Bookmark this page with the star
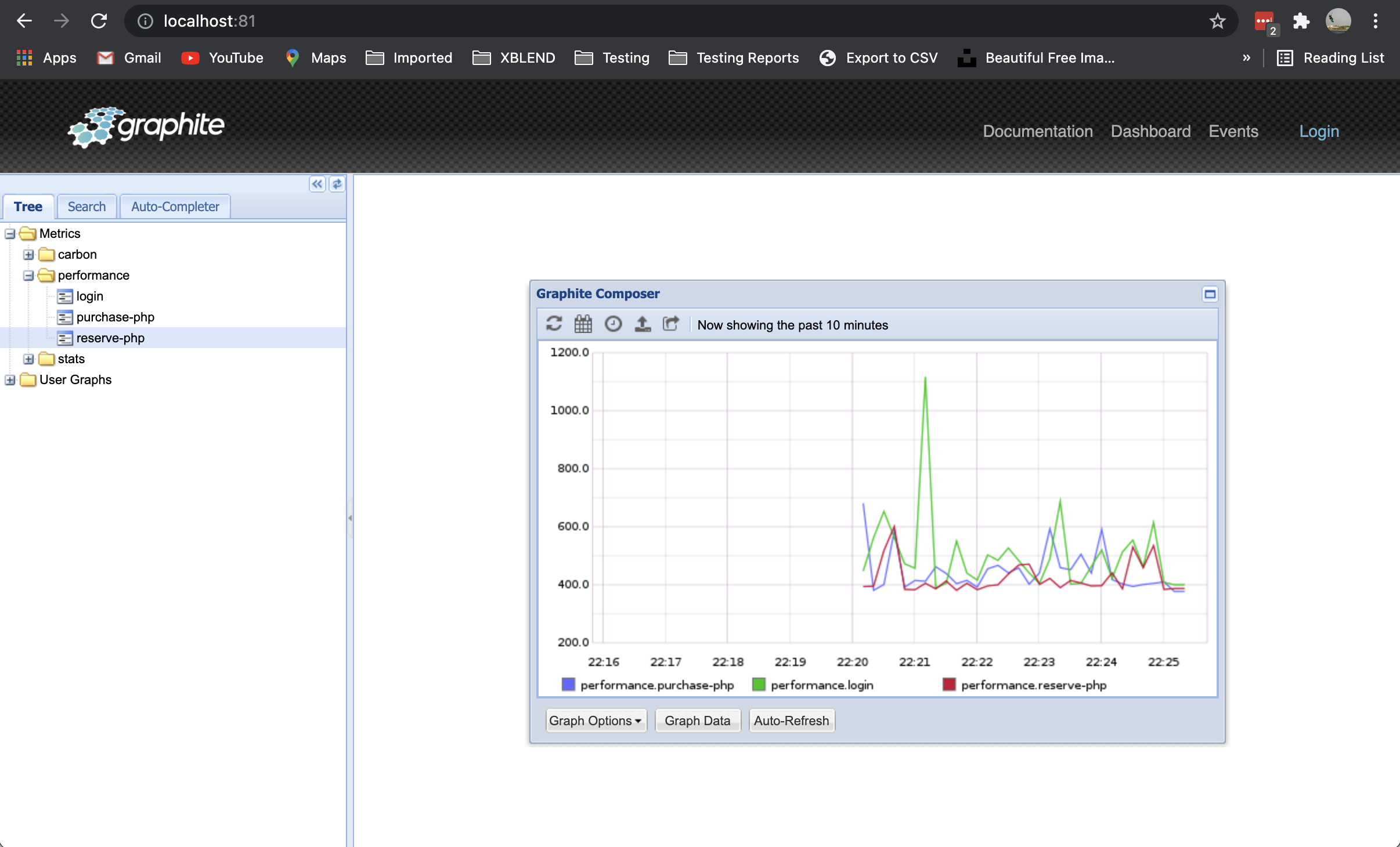The image size is (1400, 847). (x=1218, y=21)
